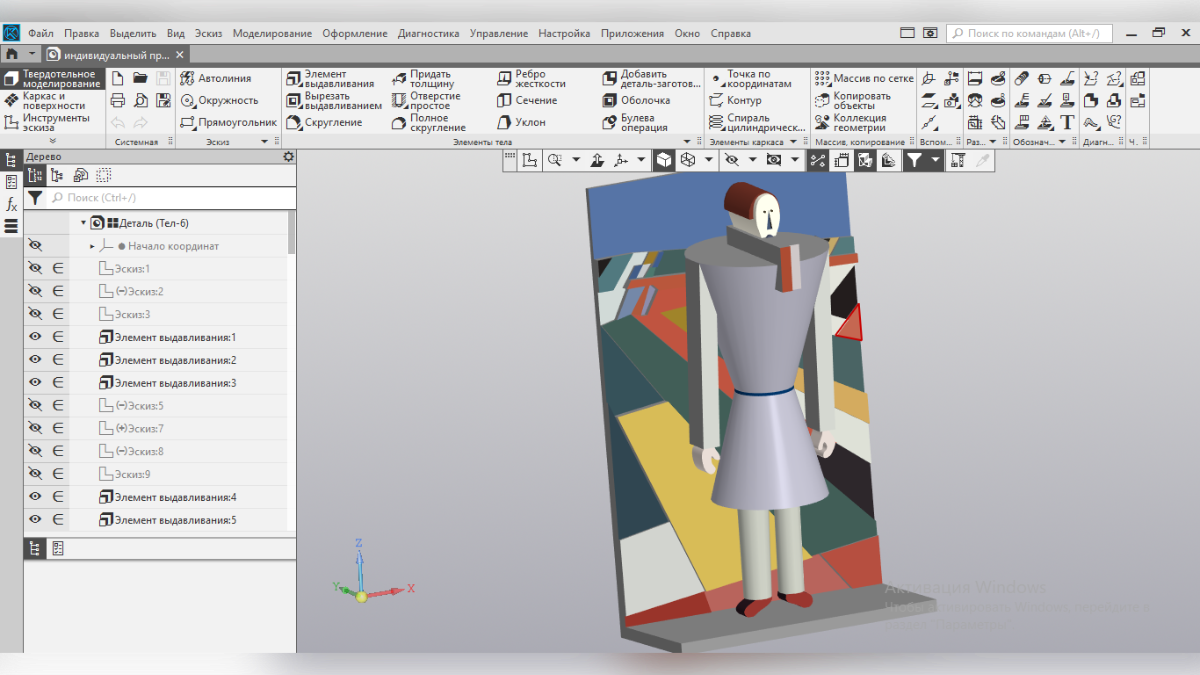The height and width of the screenshot is (675, 1200).
Task: Expand the Начало координат tree node
Action: (x=92, y=246)
